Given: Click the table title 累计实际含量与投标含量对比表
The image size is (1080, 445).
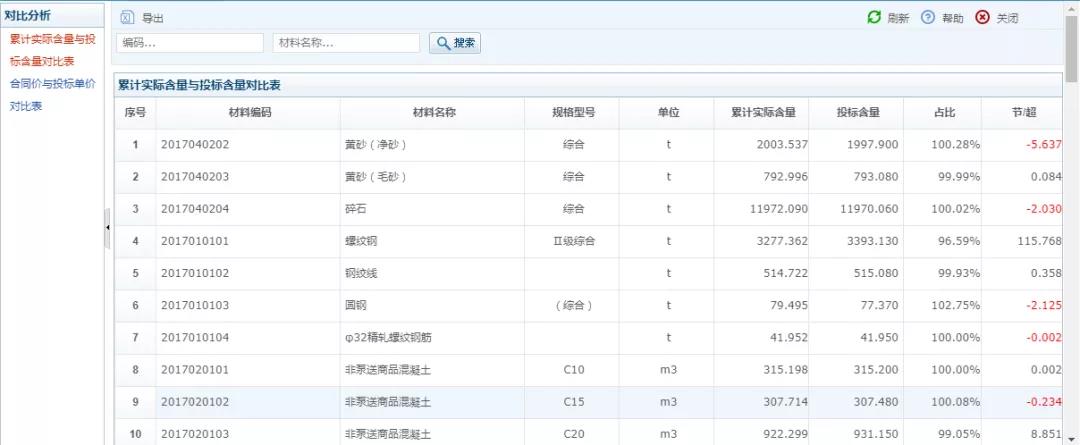Looking at the screenshot, I should point(199,85).
